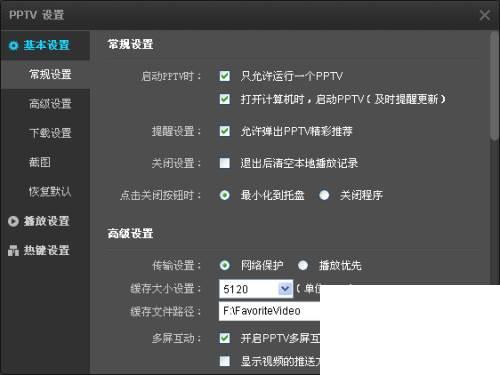The image size is (500, 375).
Task: Click the 点击关闭按钮时 label
Action: click(161, 195)
